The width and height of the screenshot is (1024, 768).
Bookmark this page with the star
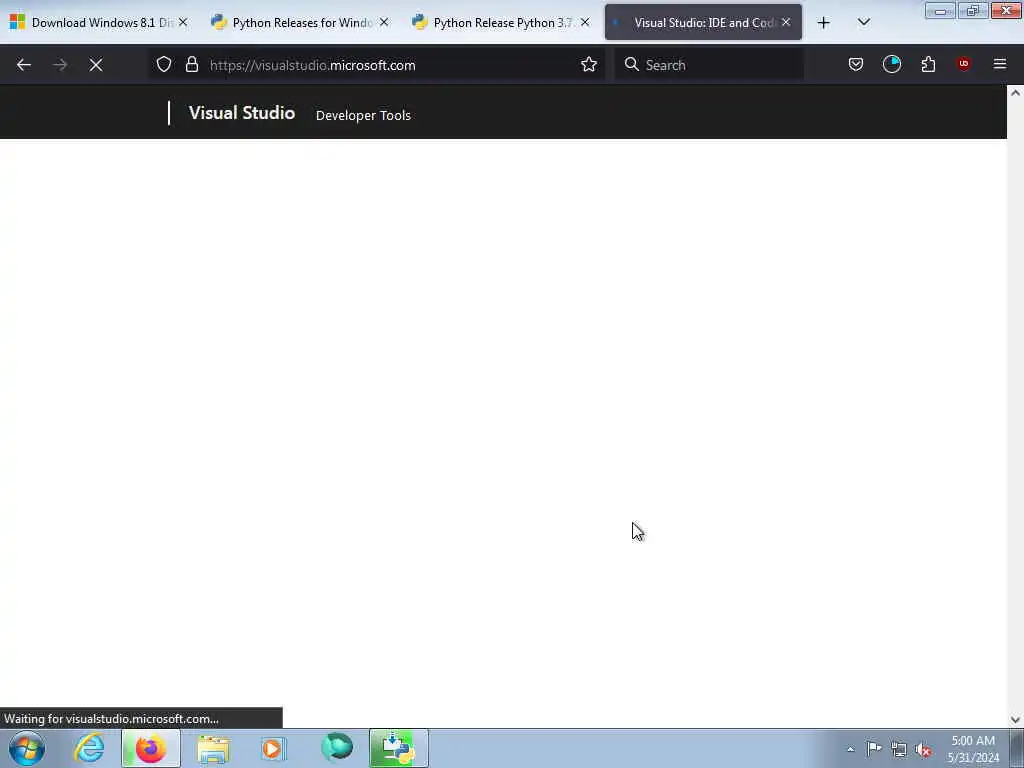[589, 64]
